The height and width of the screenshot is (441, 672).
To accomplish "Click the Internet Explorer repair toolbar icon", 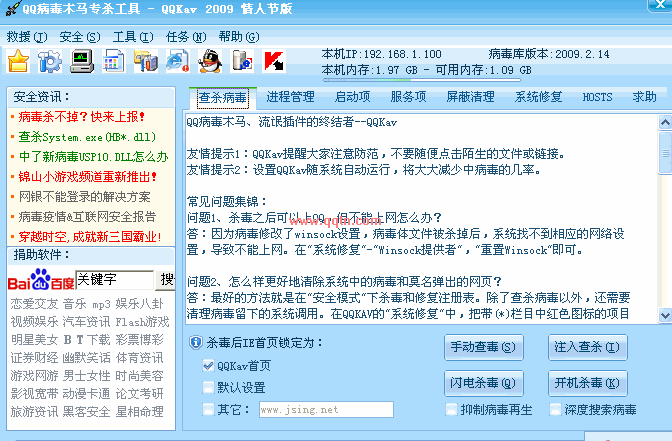I will (178, 61).
